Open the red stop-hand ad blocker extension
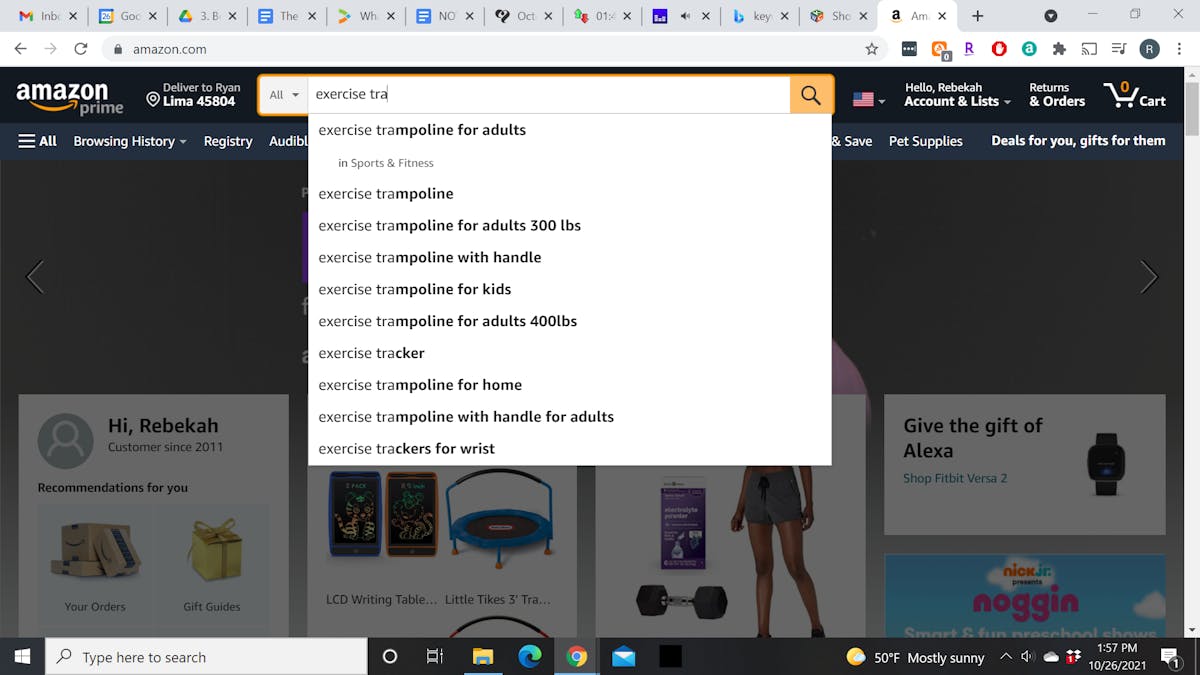This screenshot has height=675, width=1200. [999, 48]
